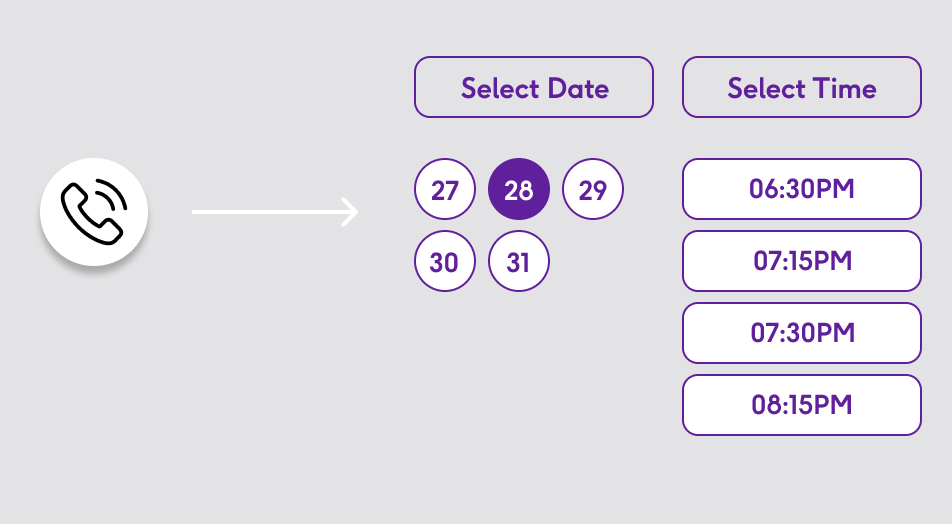Viewport: 952px width, 524px height.
Task: Click the sound waves on the phone icon
Action: coord(112,194)
